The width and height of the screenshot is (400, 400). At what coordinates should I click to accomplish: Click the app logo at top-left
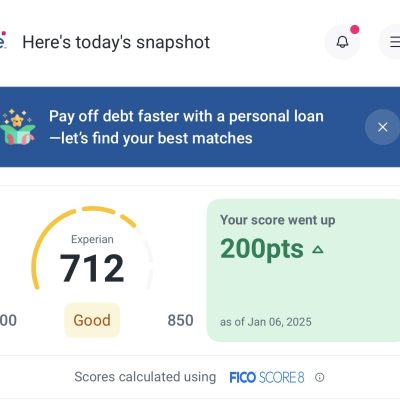coord(3,40)
